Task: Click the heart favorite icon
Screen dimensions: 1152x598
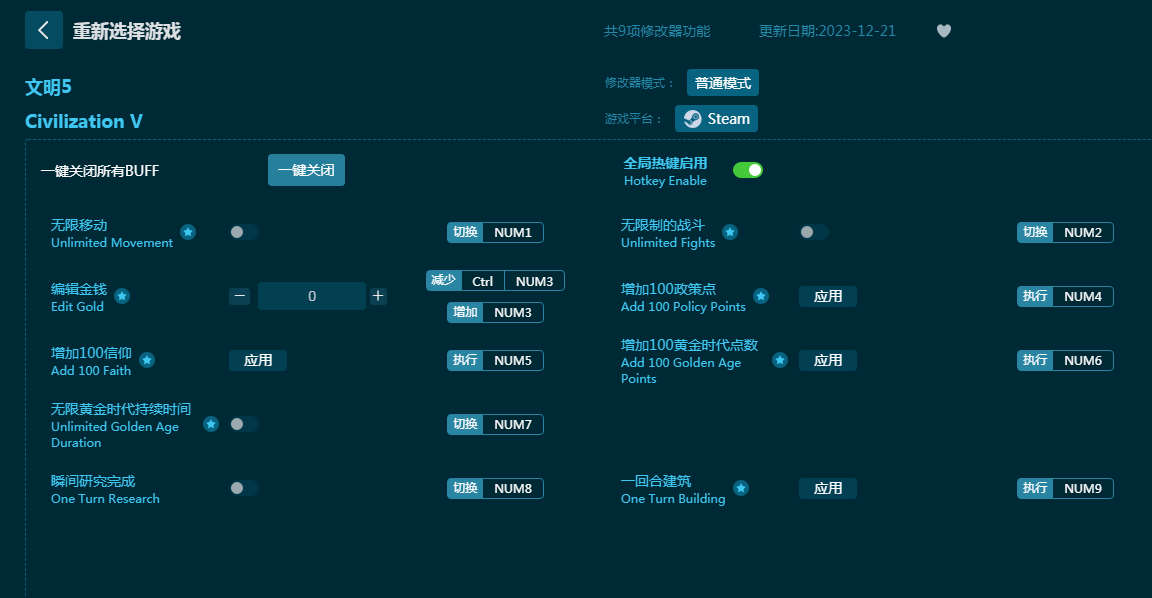Action: (943, 31)
